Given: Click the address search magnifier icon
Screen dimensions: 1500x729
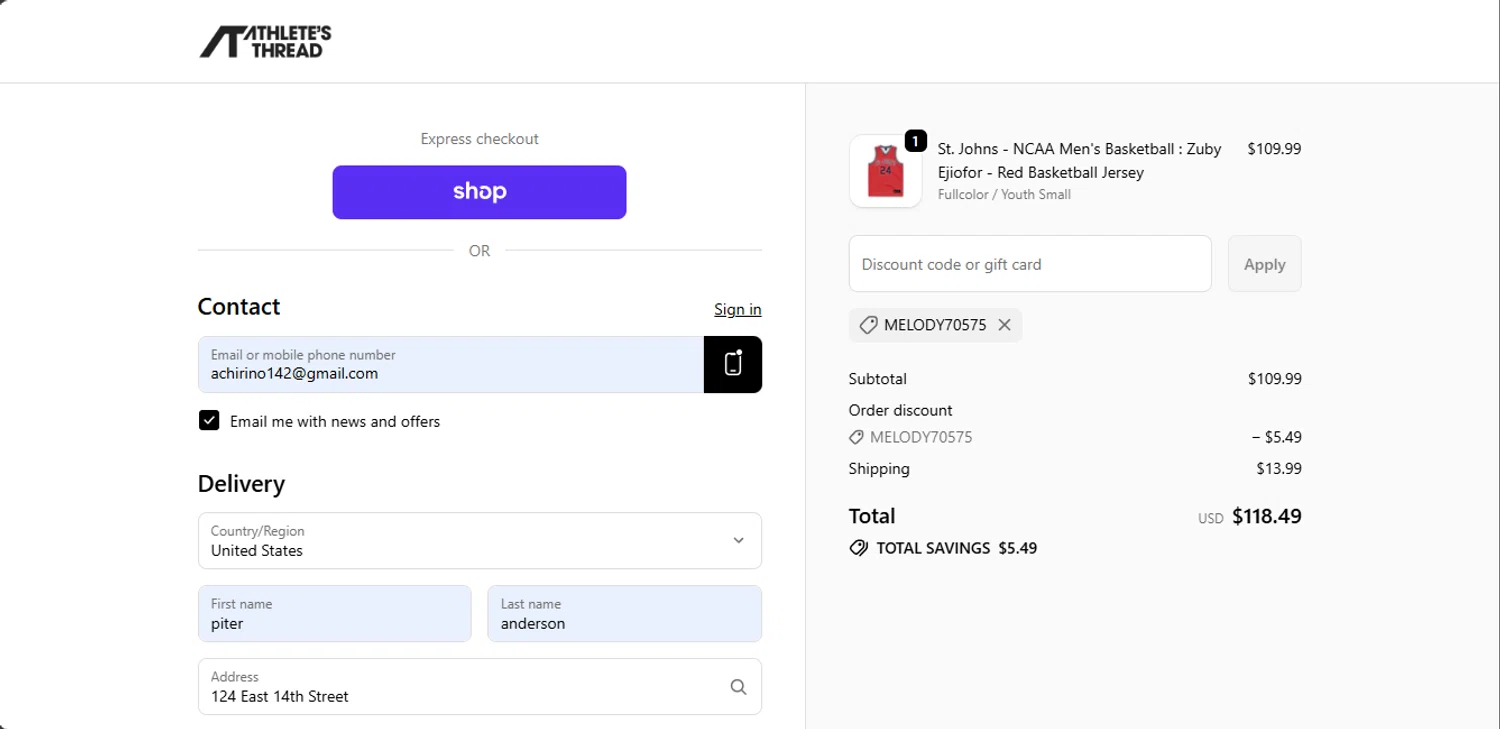Looking at the screenshot, I should click(738, 686).
